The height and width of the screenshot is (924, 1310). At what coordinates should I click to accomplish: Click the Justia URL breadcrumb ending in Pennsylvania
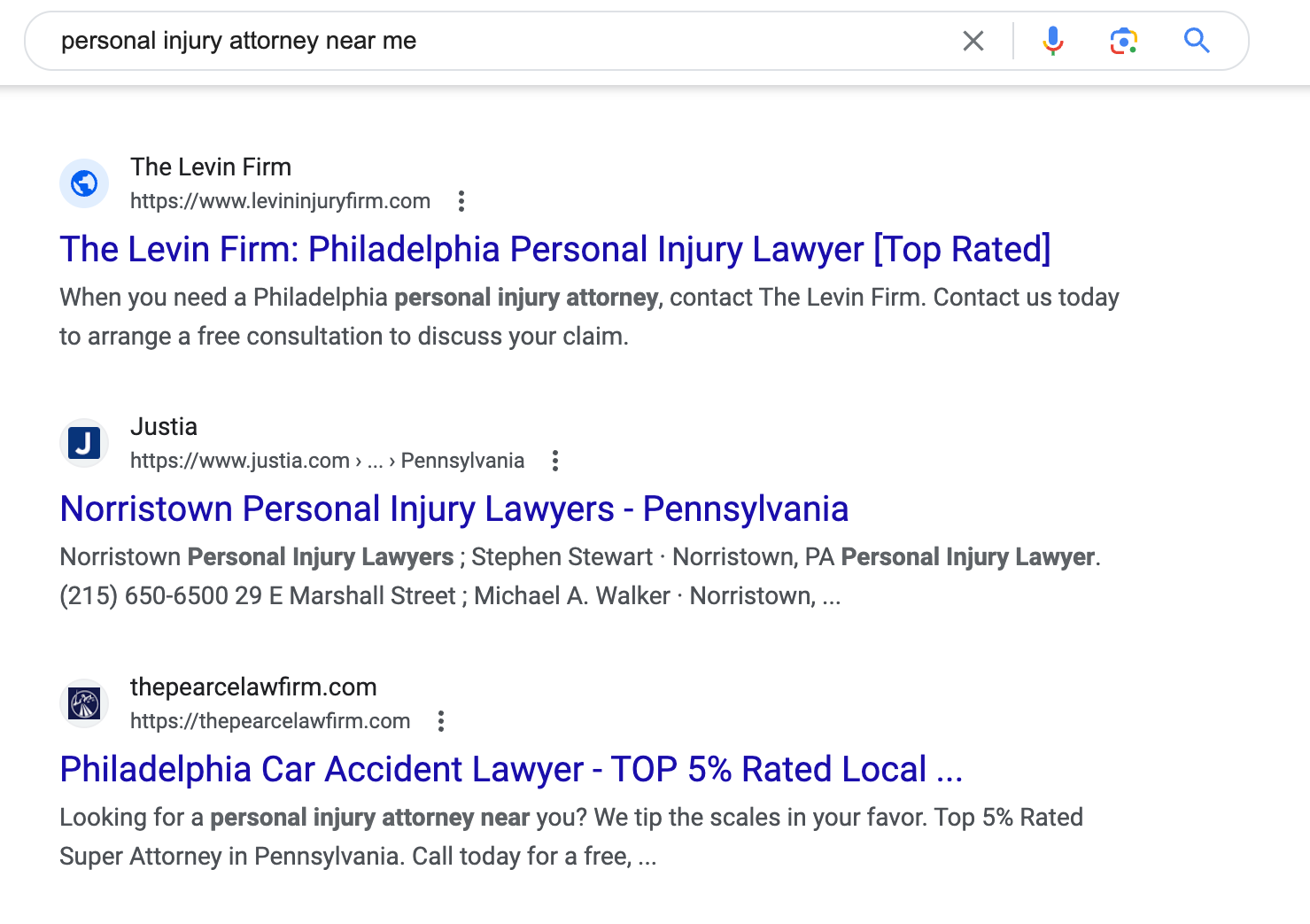[327, 461]
